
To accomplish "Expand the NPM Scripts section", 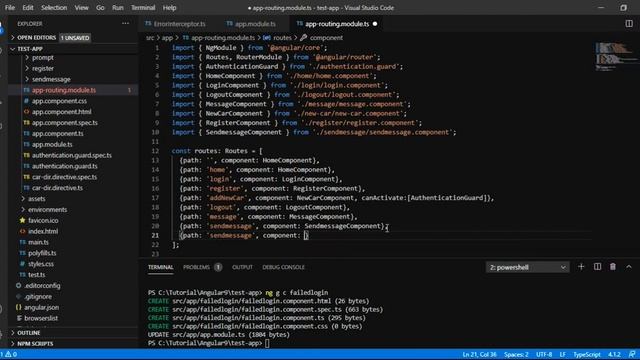I will pyautogui.click(x=73, y=344).
